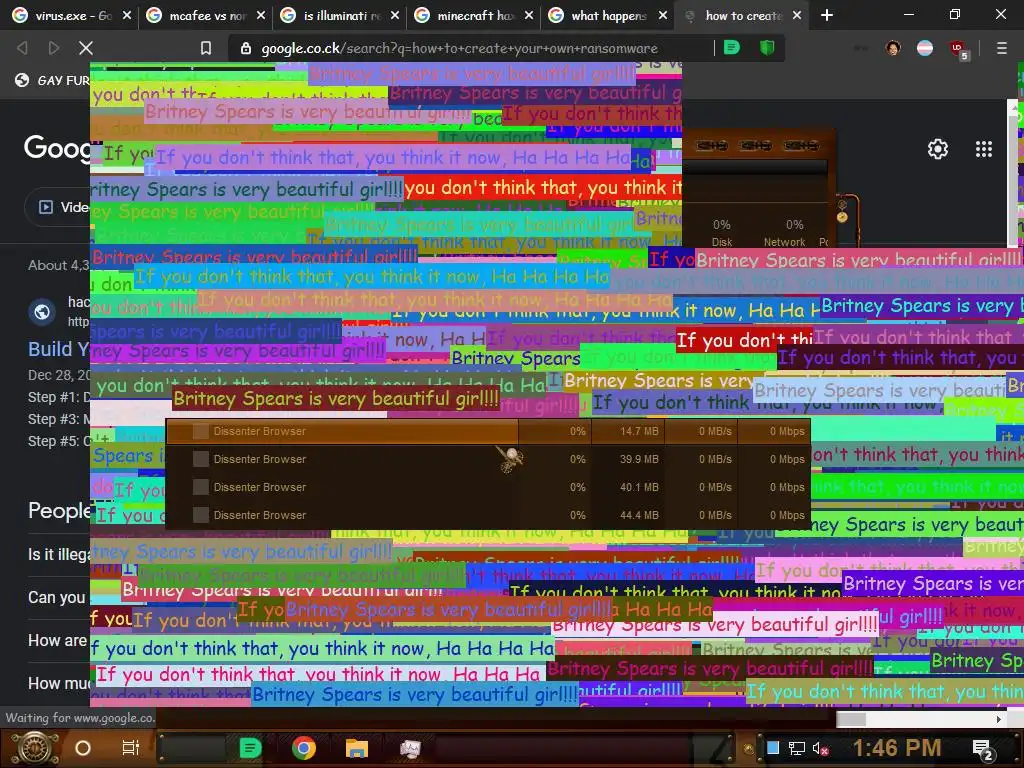The width and height of the screenshot is (1024, 768).
Task: Open the GAY FUR bookmark
Action: click(x=53, y=80)
